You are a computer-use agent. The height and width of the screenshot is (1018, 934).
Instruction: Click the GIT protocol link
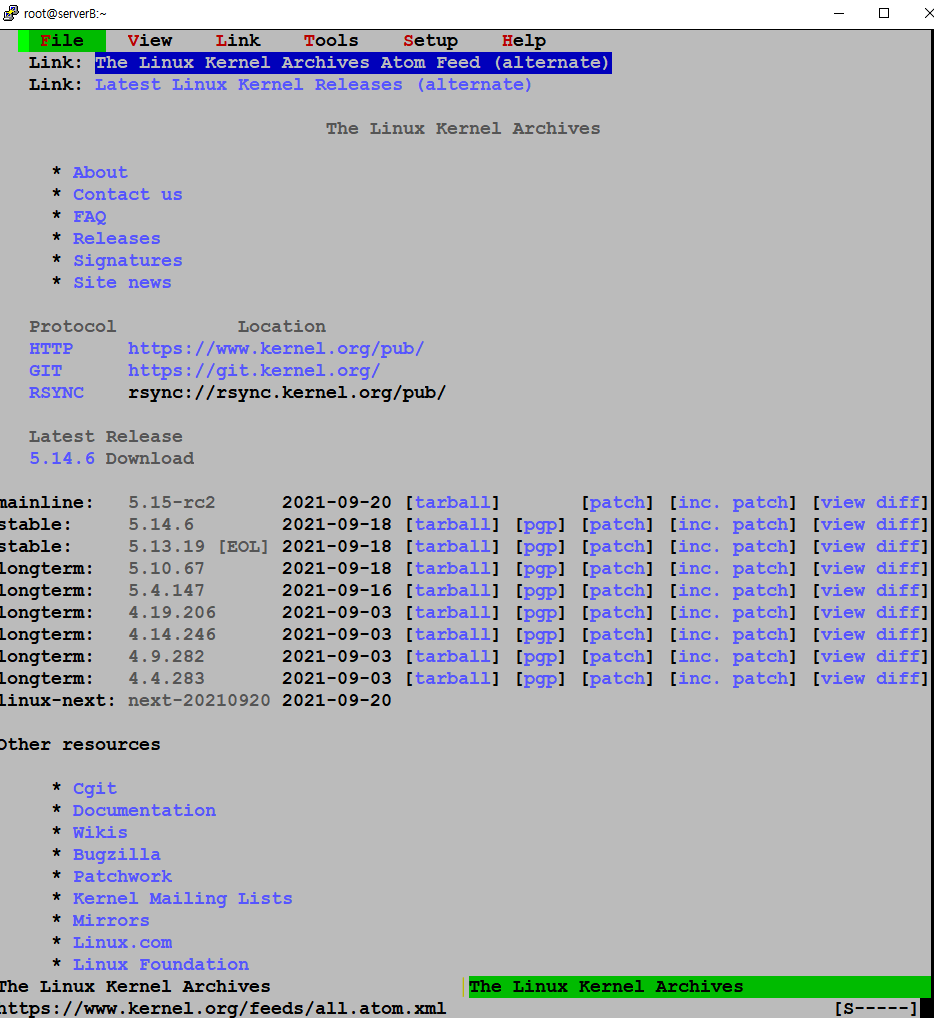point(45,371)
